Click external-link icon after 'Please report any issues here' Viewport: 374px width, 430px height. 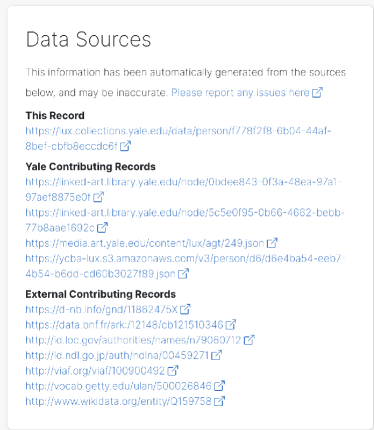[317, 92]
